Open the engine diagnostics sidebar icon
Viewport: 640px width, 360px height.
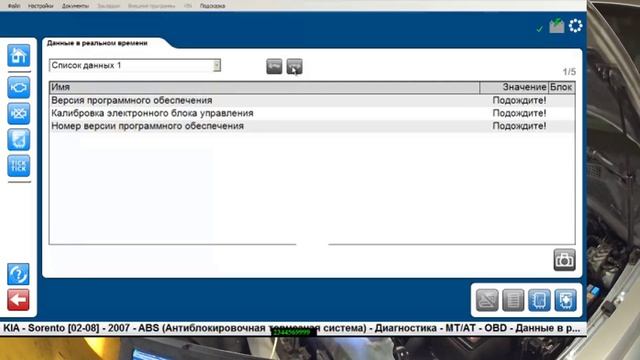(19, 87)
